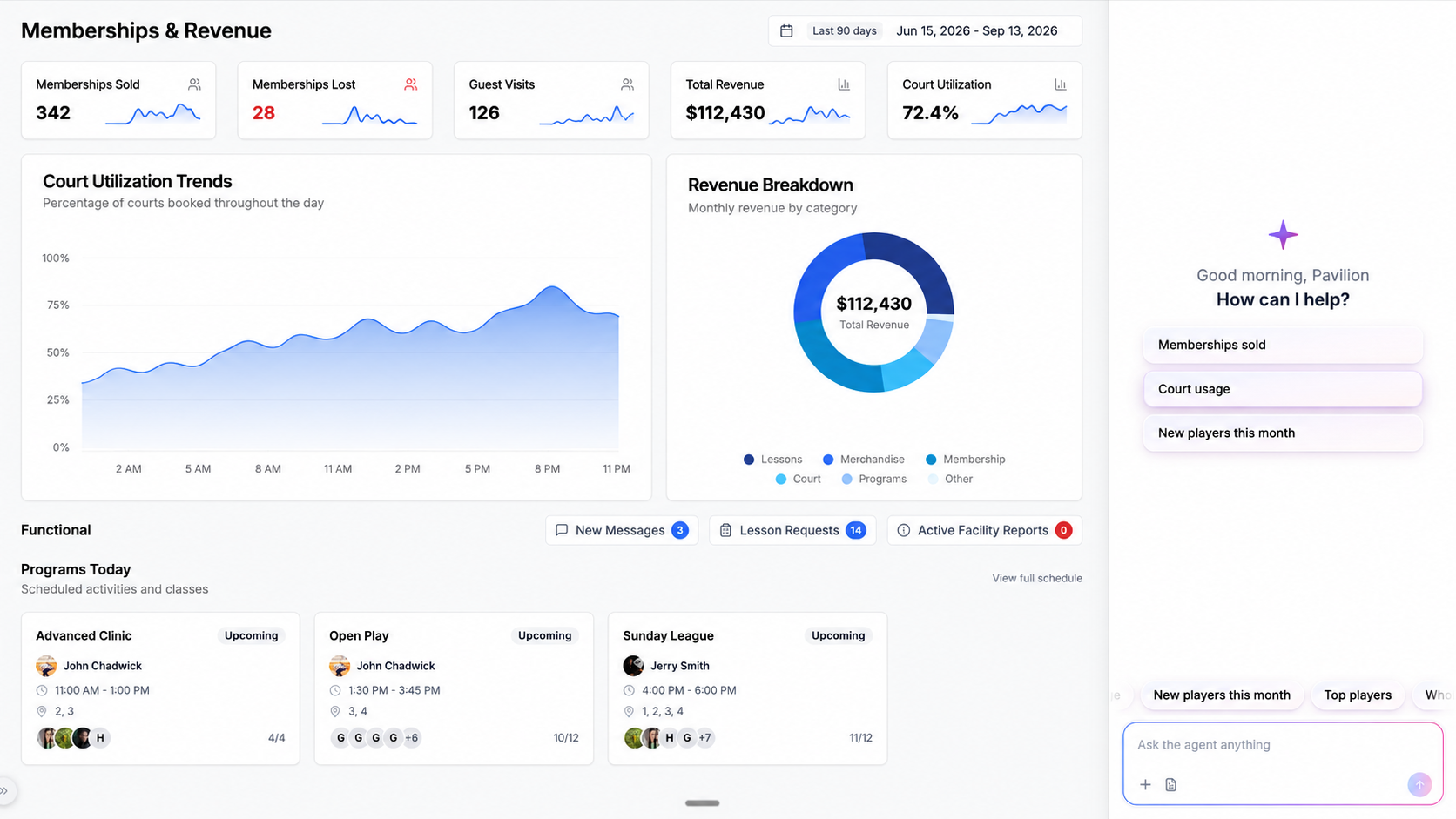Click the New players this month chip above input

coord(1222,695)
